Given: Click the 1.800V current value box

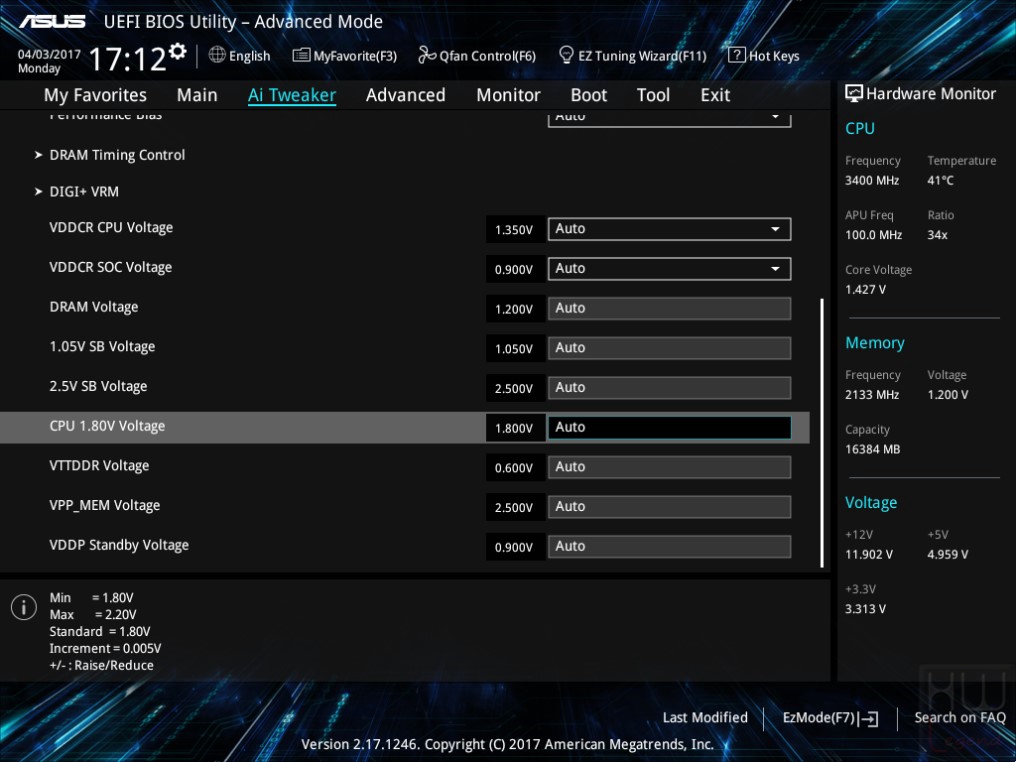Looking at the screenshot, I should click(x=514, y=428).
